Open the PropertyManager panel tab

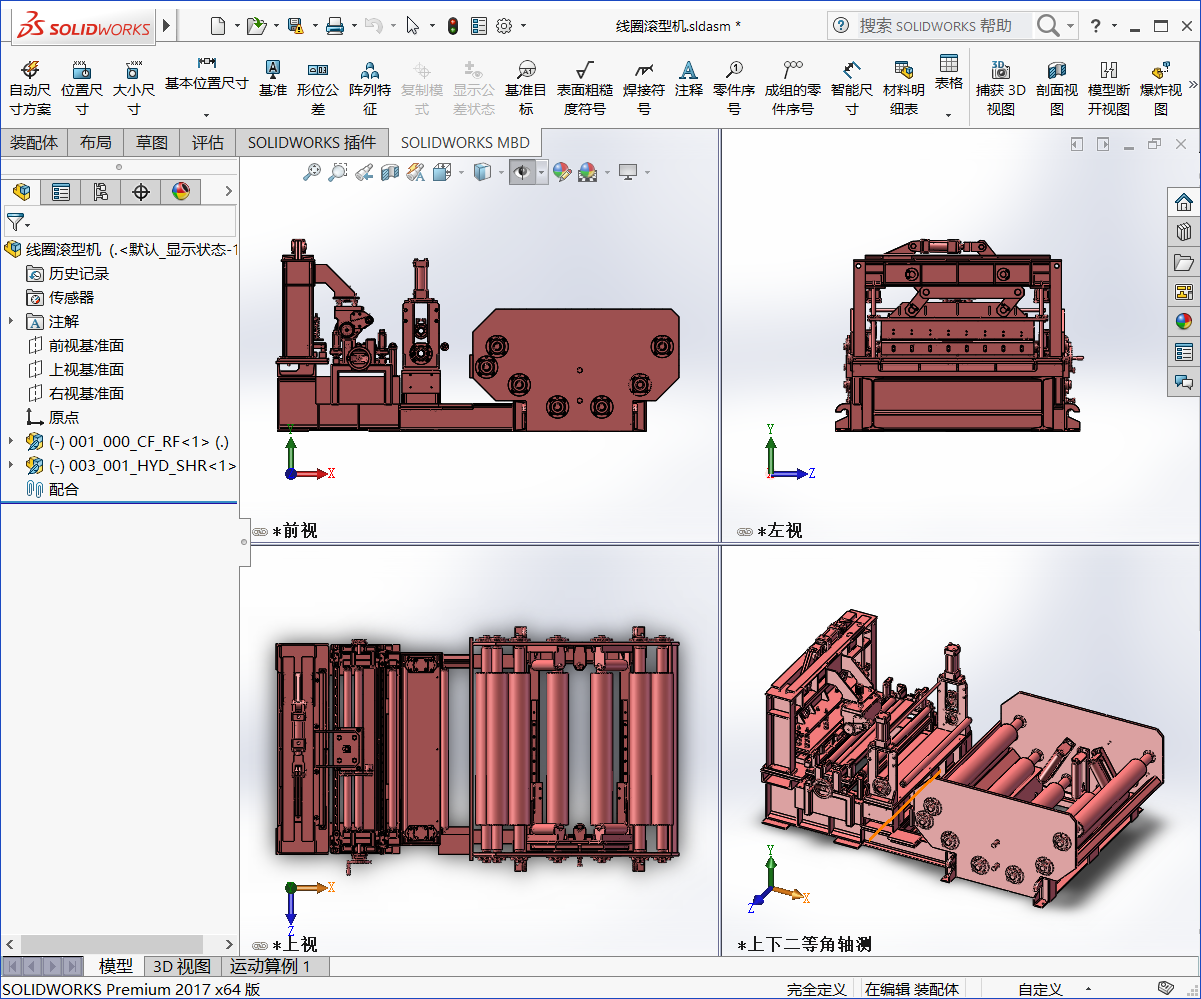pos(61,192)
